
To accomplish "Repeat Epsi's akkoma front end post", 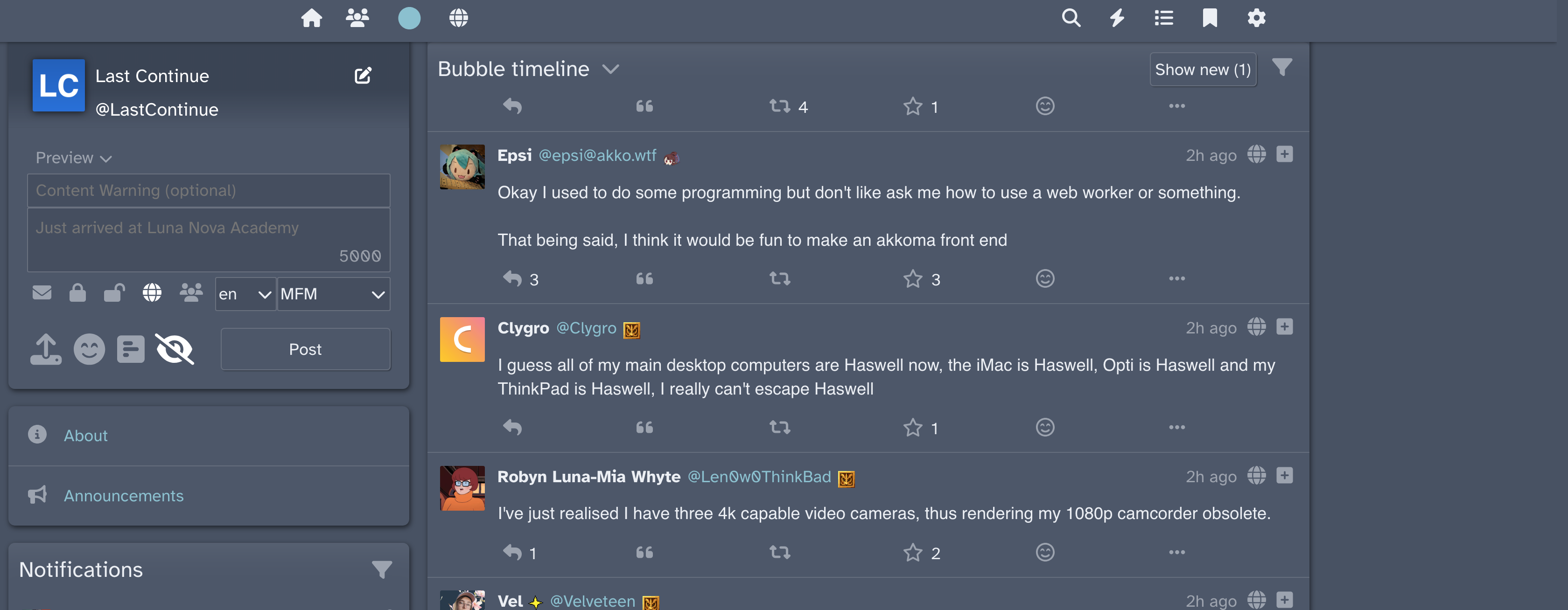I will [x=780, y=278].
